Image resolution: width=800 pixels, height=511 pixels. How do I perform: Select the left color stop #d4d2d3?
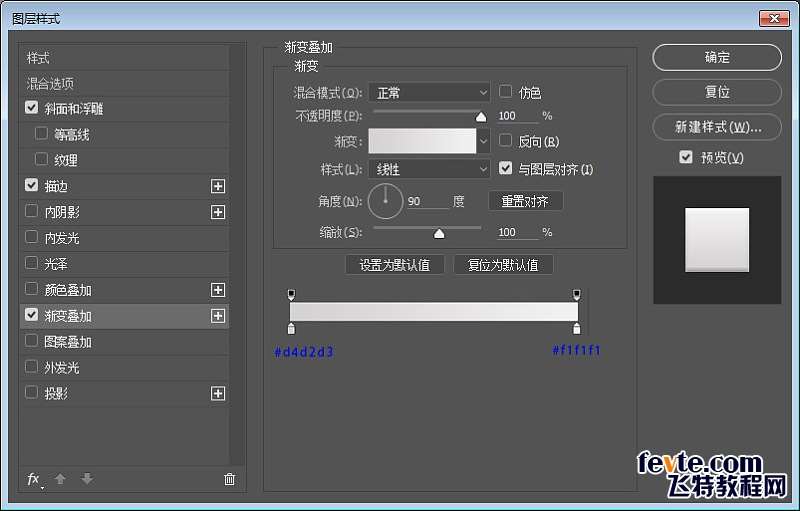click(291, 328)
